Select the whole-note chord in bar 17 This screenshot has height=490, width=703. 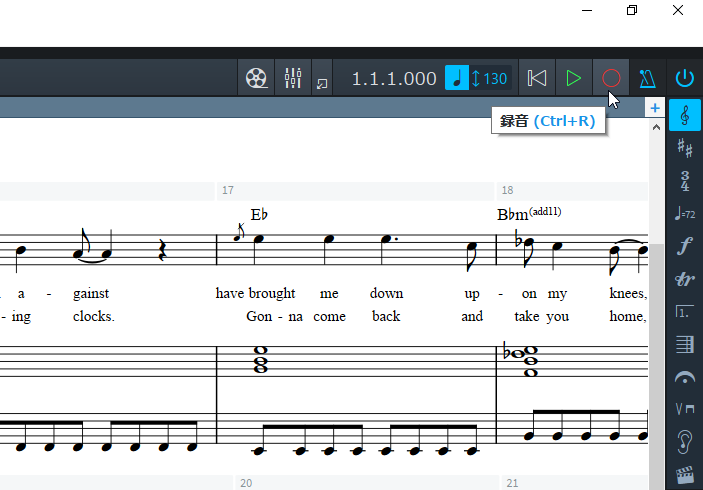tap(260, 360)
